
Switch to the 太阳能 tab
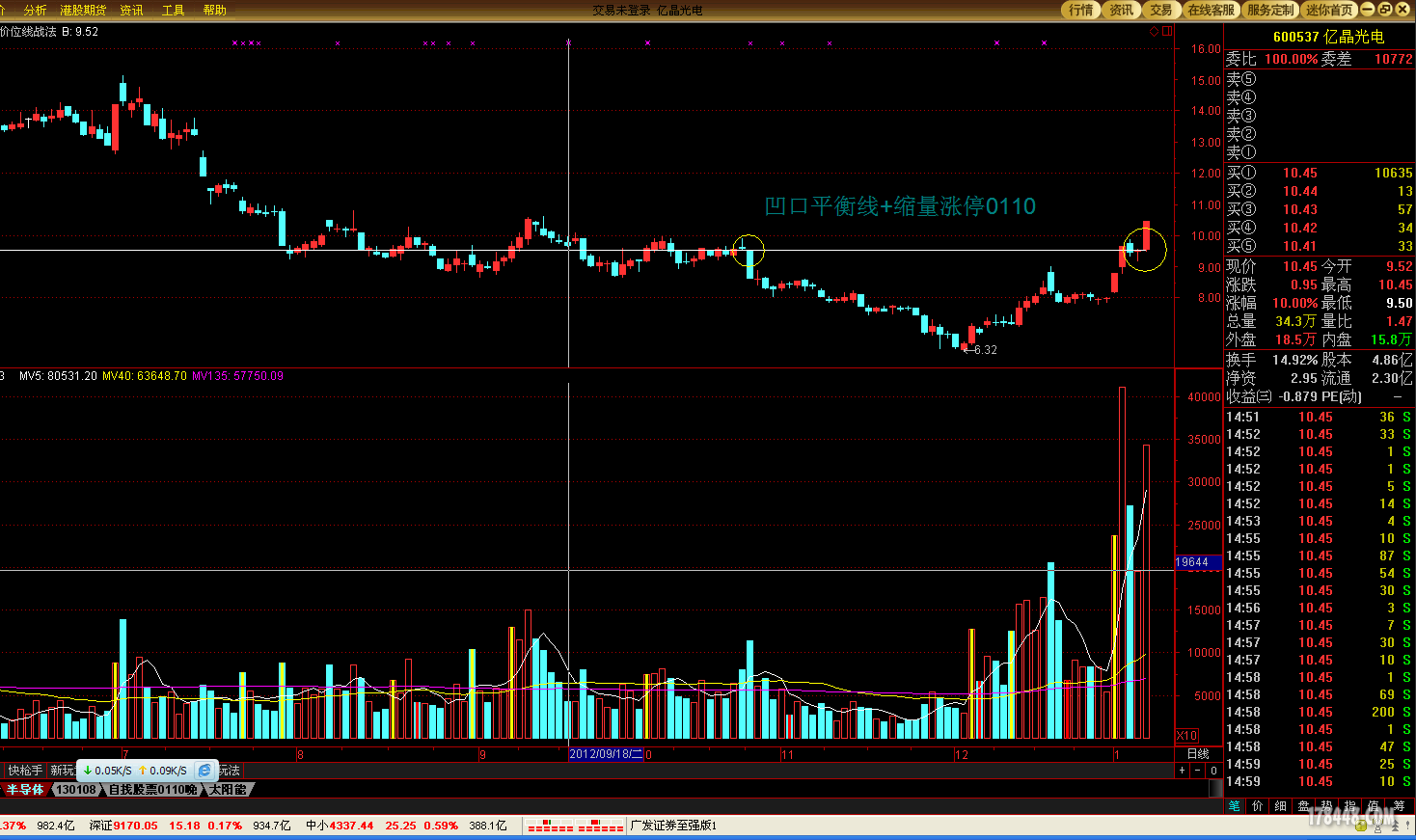(x=228, y=790)
